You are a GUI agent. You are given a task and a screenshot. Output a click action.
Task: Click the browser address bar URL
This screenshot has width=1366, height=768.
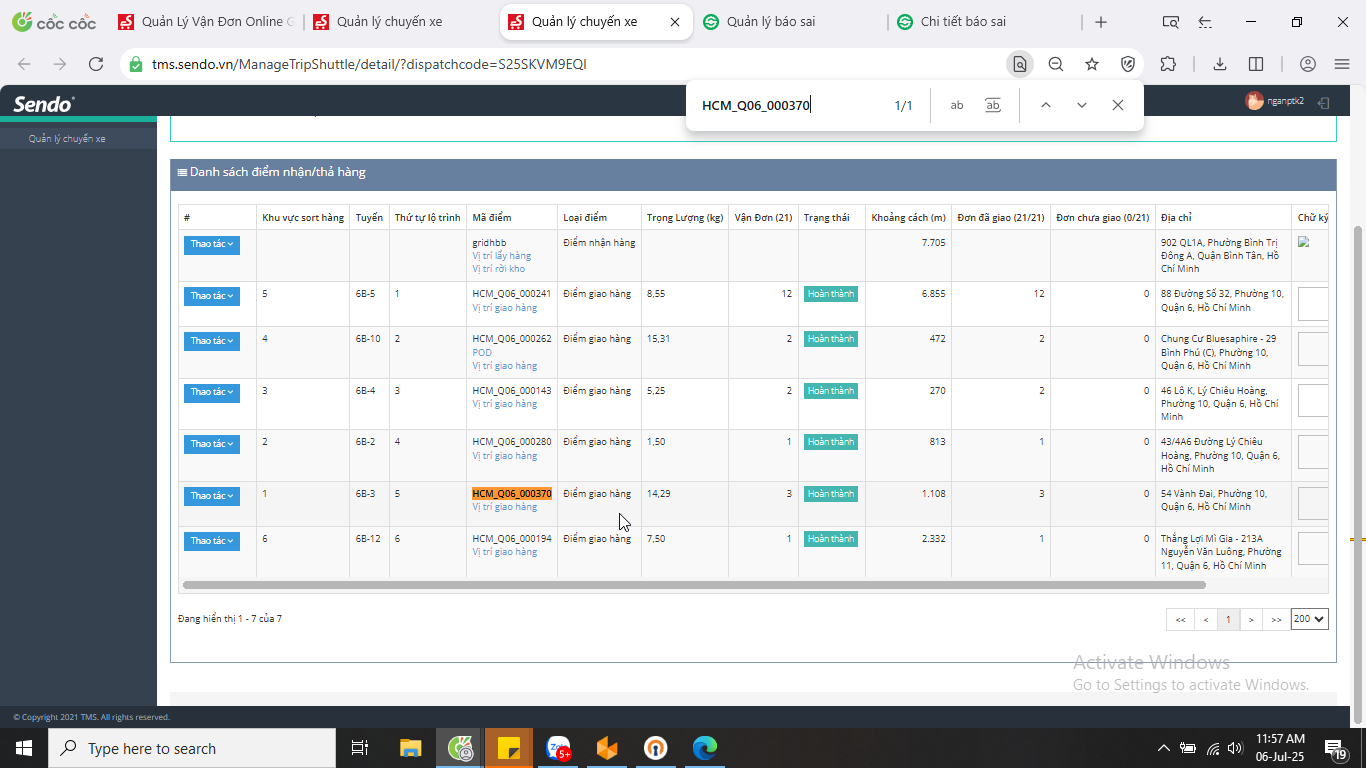369,64
